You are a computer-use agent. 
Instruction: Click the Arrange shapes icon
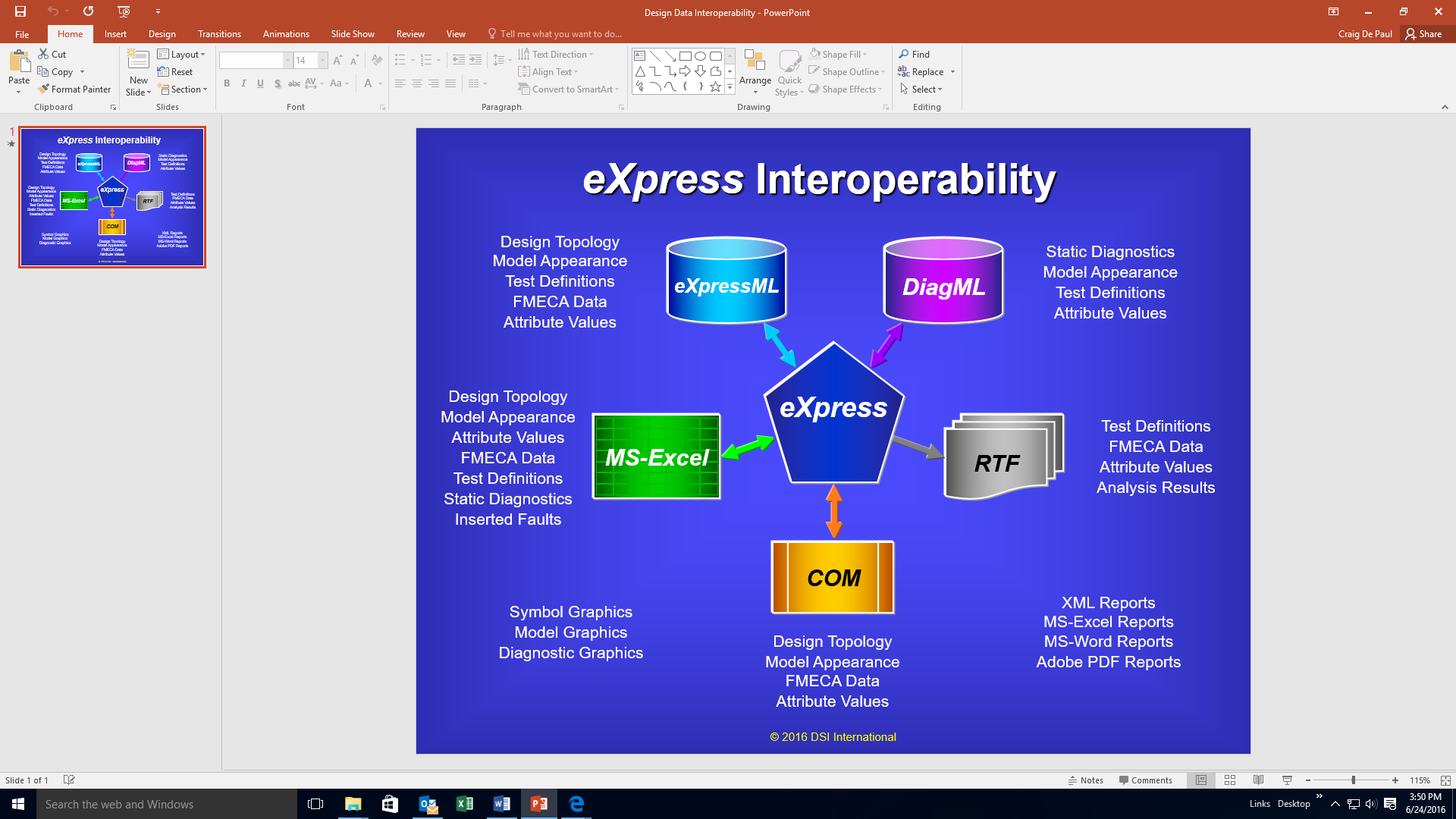(x=754, y=61)
